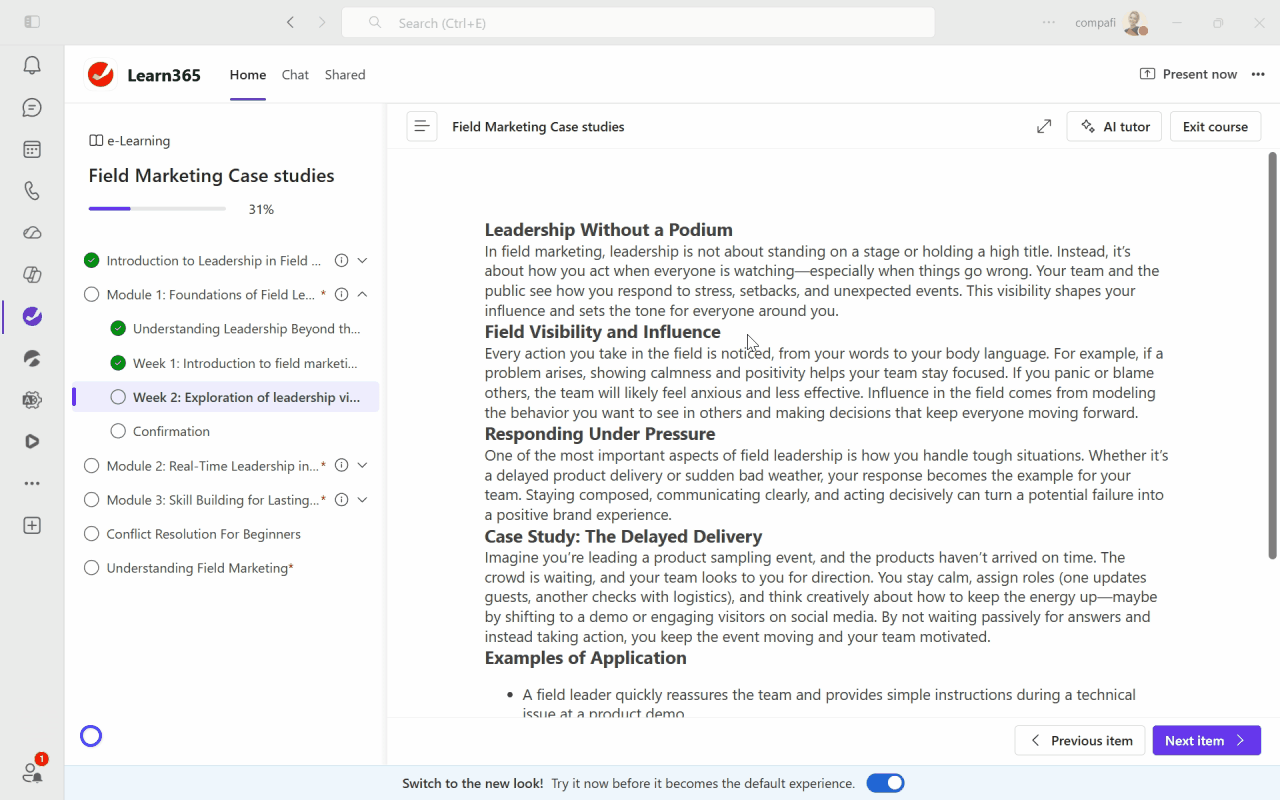The height and width of the screenshot is (800, 1280).
Task: Show more apps via ellipsis in sidebar
Action: pyautogui.click(x=32, y=483)
